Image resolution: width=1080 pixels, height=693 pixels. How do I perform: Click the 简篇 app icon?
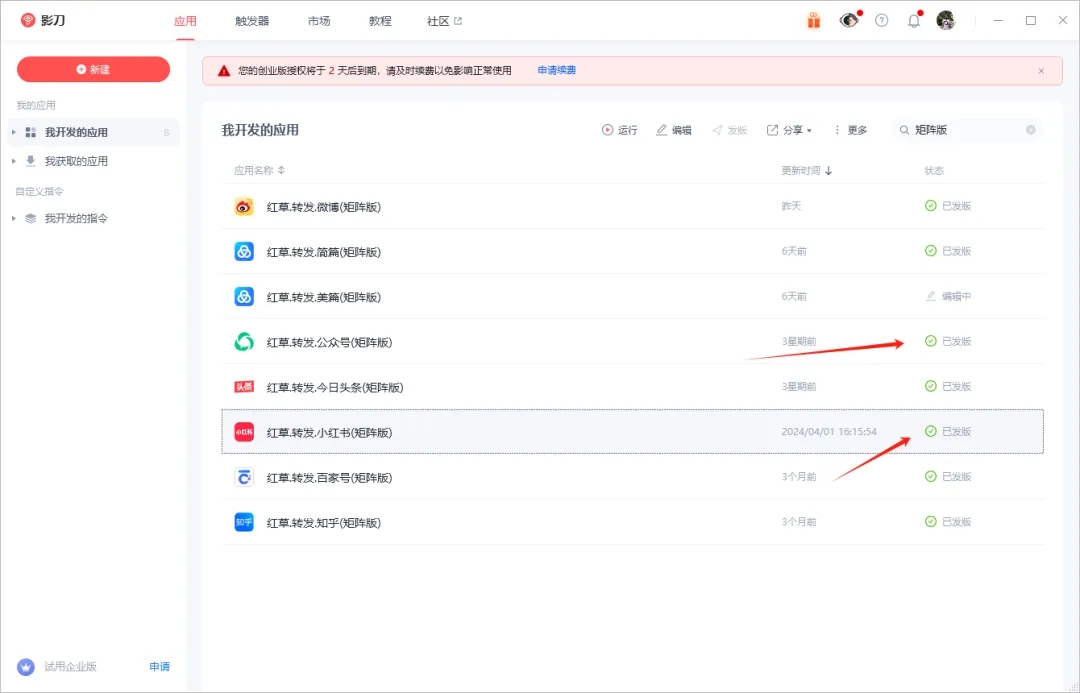pos(244,251)
